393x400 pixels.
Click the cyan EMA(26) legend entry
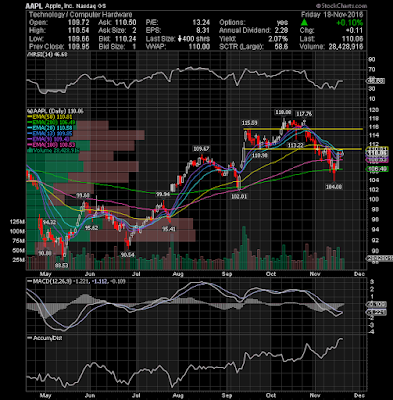51,128
